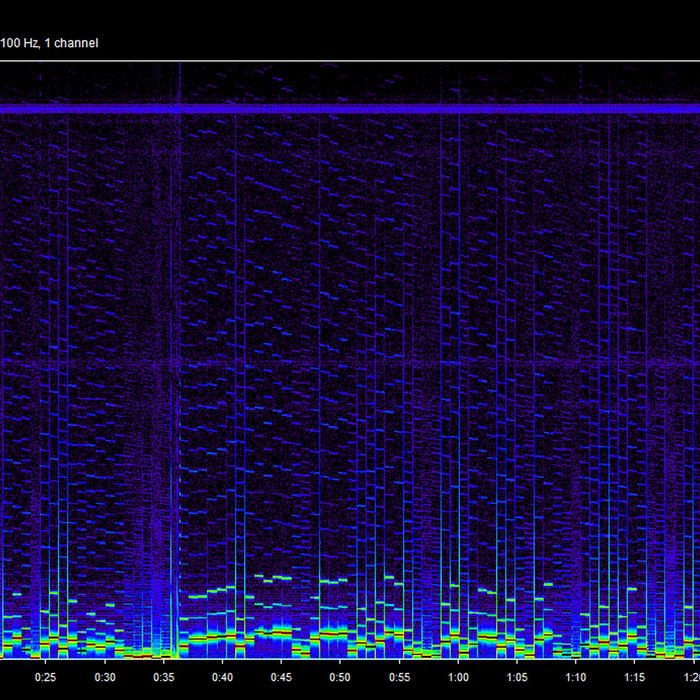The width and height of the screenshot is (700, 700).
Task: Seek to 0:45 on the time axis
Action: coord(282,677)
